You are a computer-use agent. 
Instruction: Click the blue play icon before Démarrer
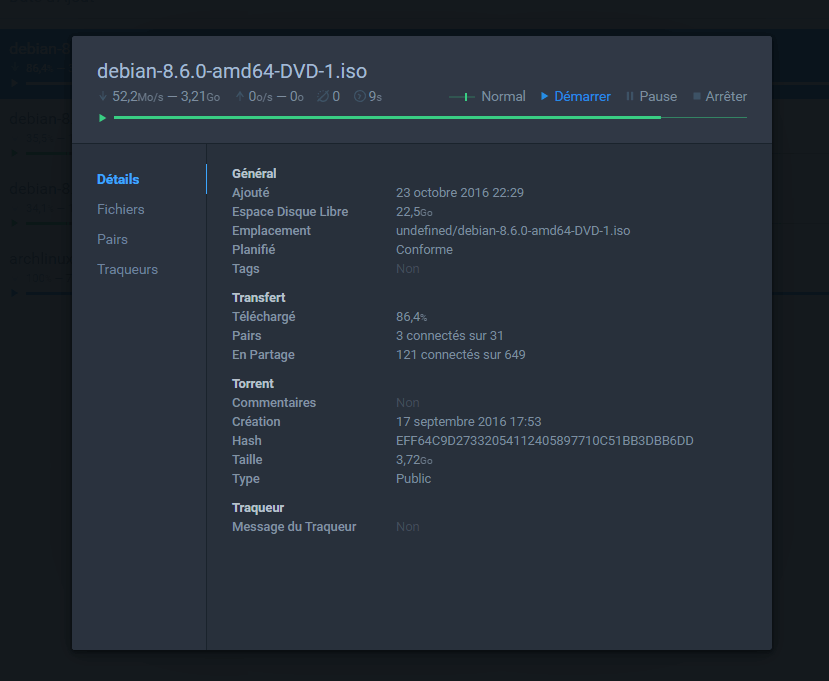(x=544, y=96)
